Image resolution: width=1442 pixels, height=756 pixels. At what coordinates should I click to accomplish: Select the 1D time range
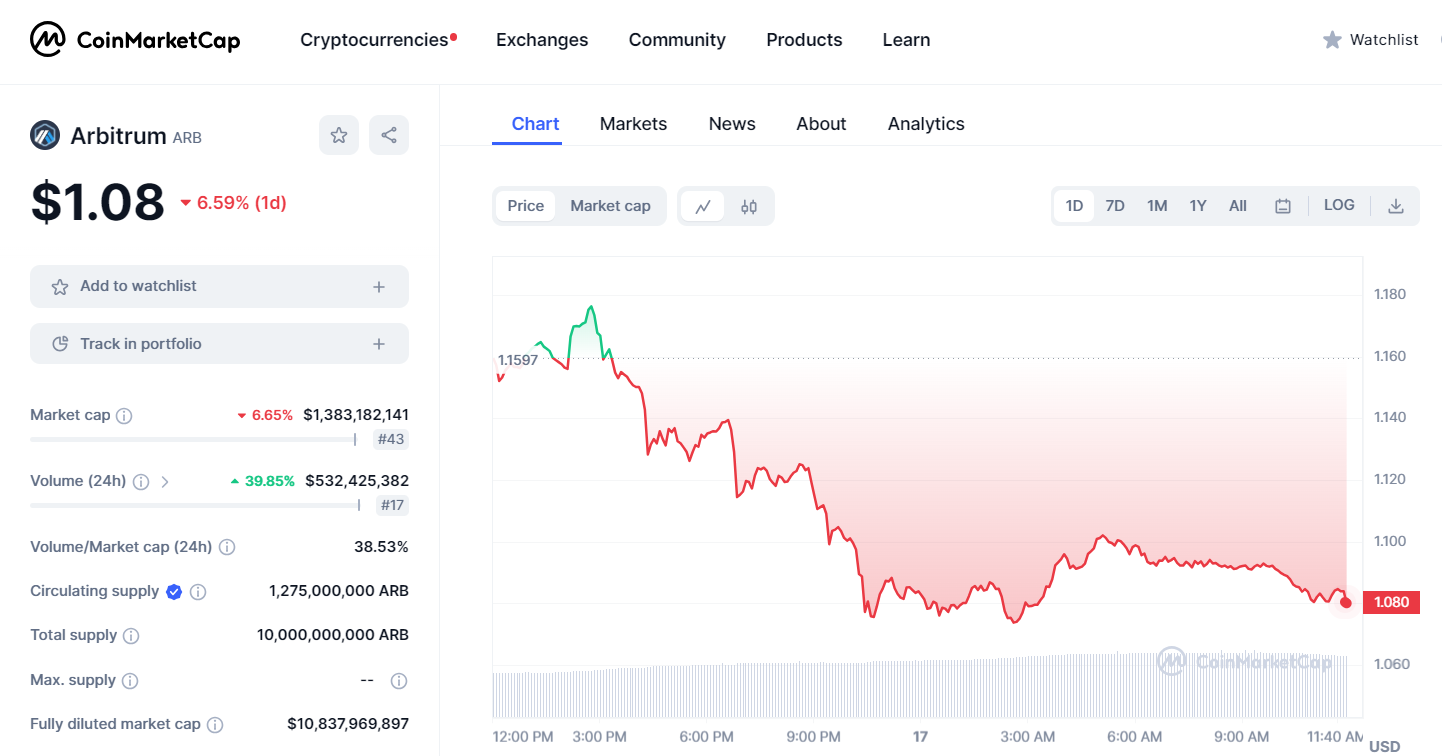pyautogui.click(x=1074, y=206)
